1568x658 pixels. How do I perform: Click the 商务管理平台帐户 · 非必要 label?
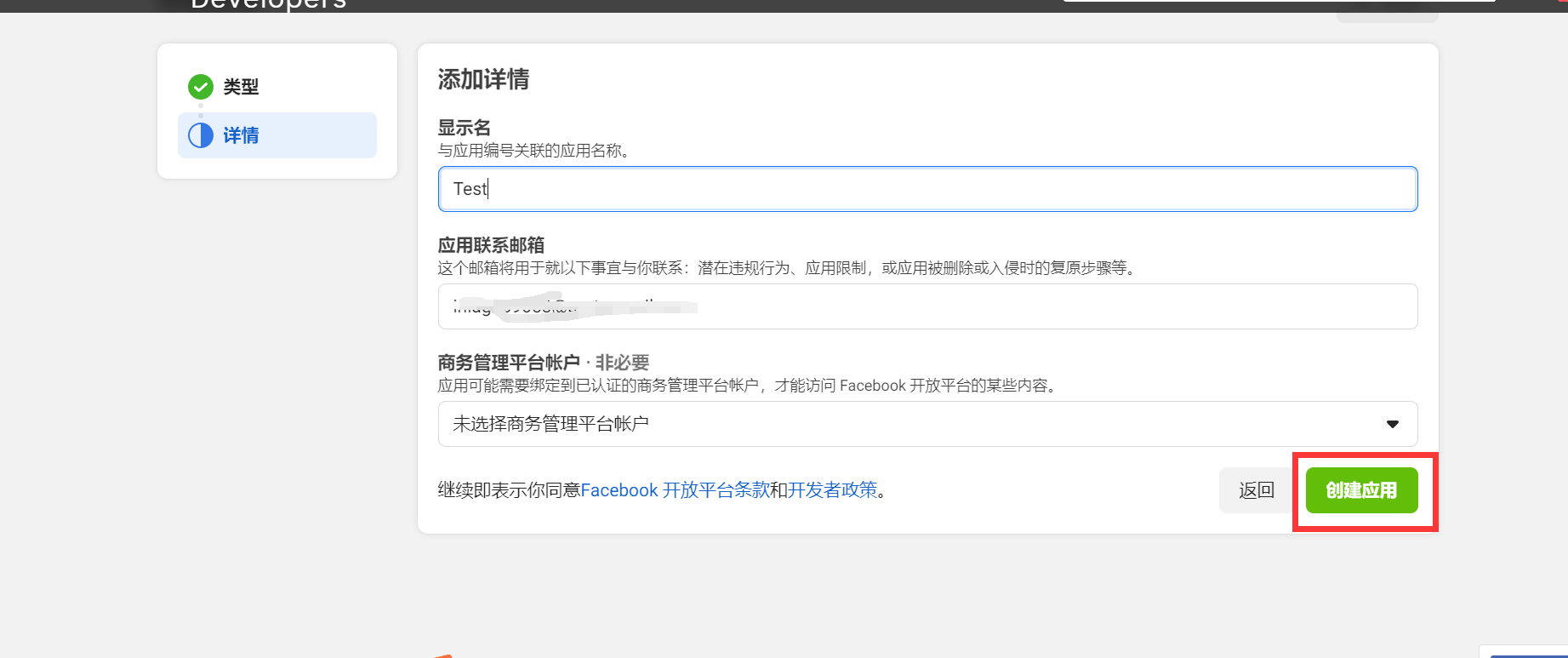(x=544, y=363)
